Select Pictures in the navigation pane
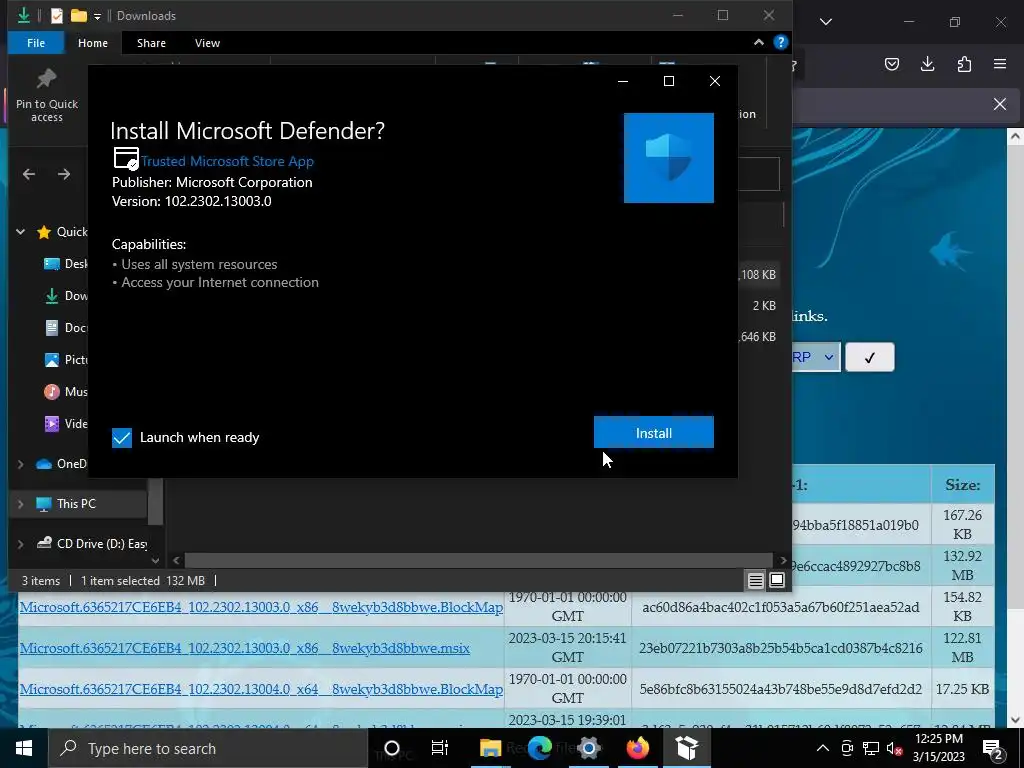This screenshot has height=768, width=1024. point(65,360)
